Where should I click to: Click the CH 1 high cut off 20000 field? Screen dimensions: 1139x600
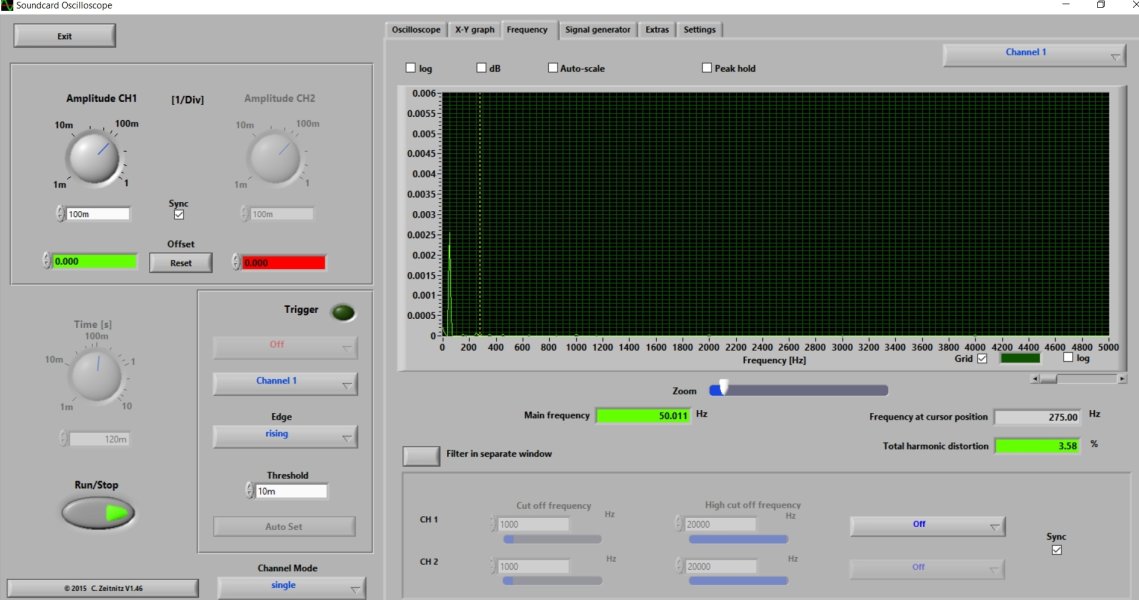pyautogui.click(x=720, y=524)
